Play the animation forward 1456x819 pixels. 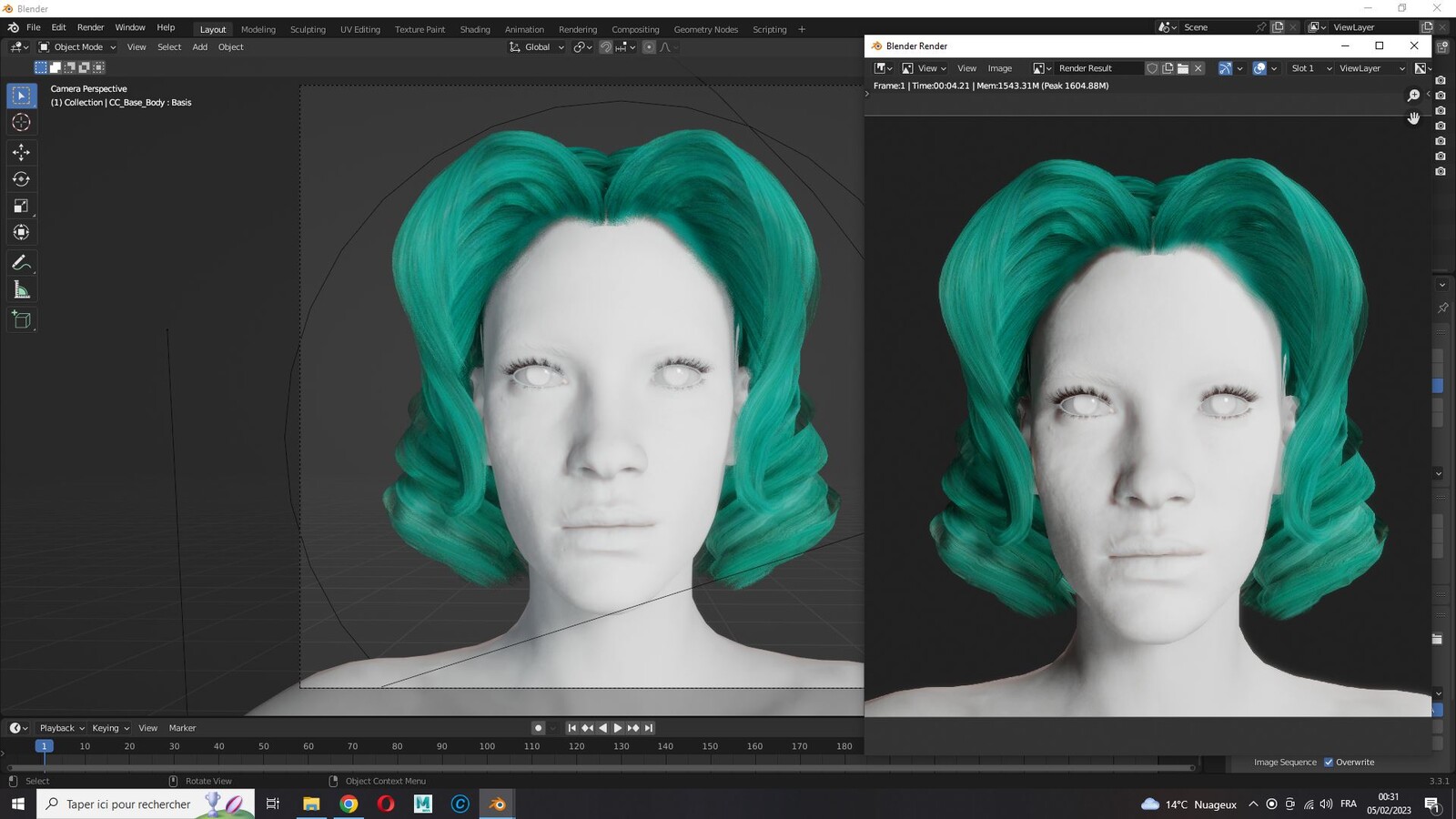(x=618, y=728)
